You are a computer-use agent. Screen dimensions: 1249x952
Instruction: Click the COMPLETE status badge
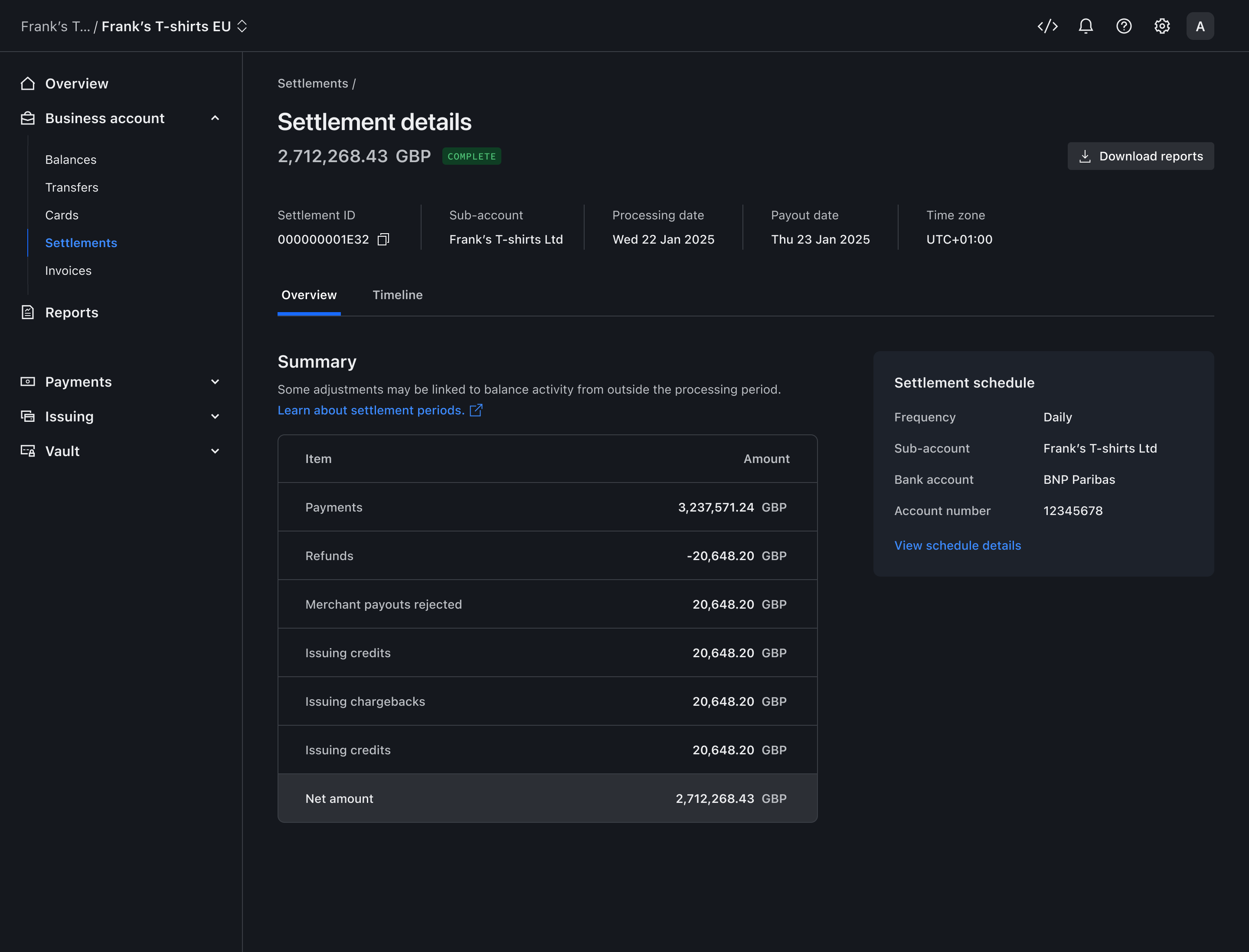tap(471, 156)
